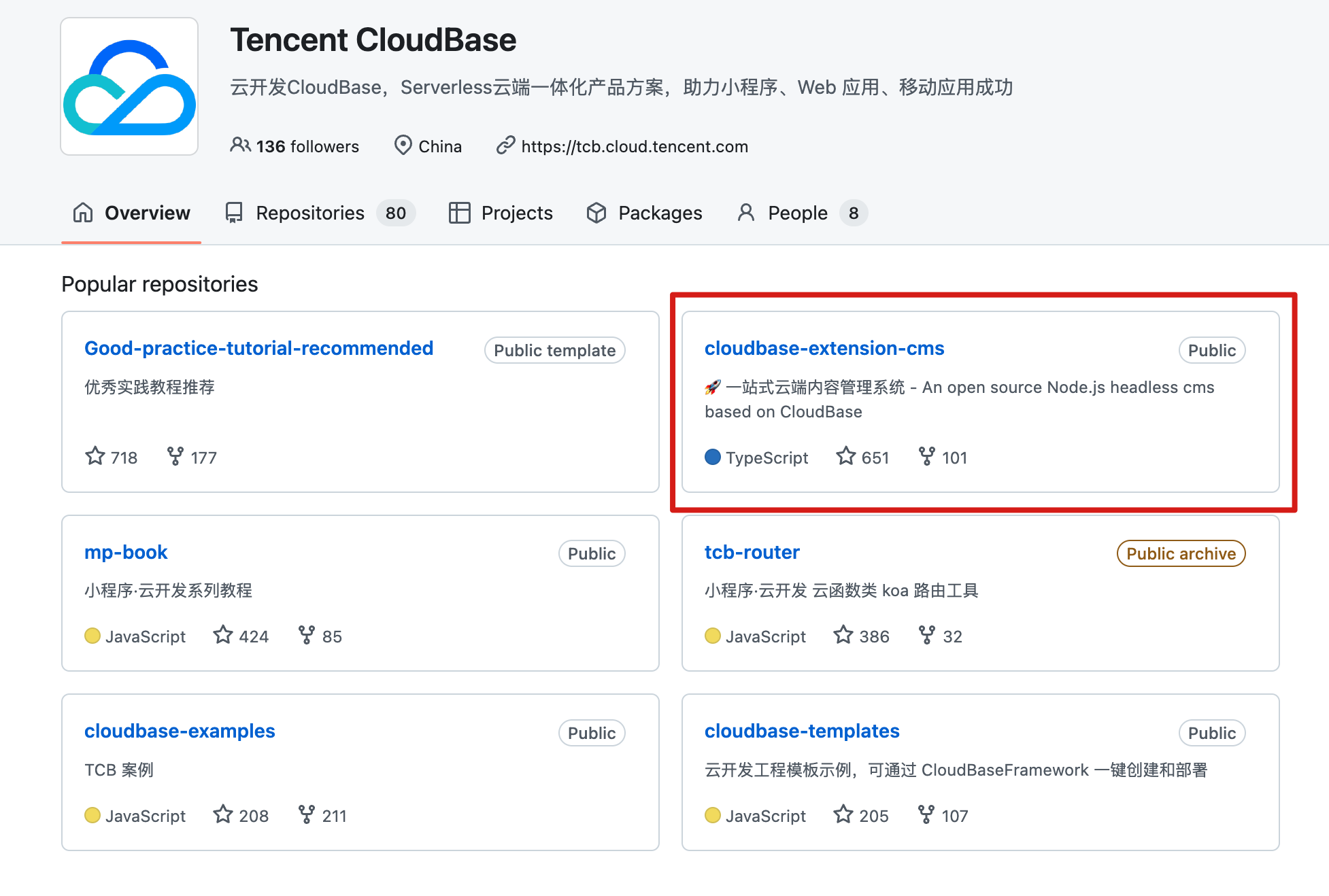Click the Public label on cloudbase-templates

pos(1212,733)
